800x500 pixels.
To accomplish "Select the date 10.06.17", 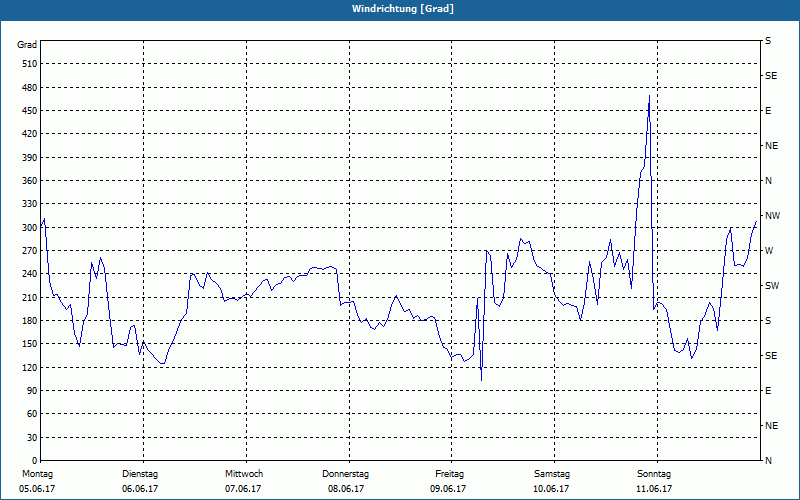I will 551,489.
